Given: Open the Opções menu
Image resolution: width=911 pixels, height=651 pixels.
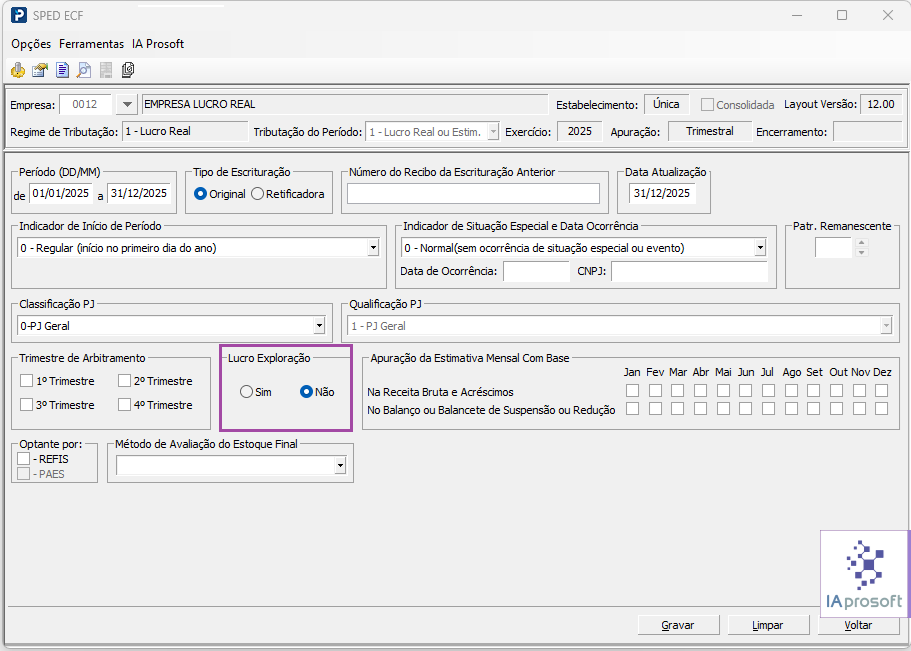Looking at the screenshot, I should 31,44.
